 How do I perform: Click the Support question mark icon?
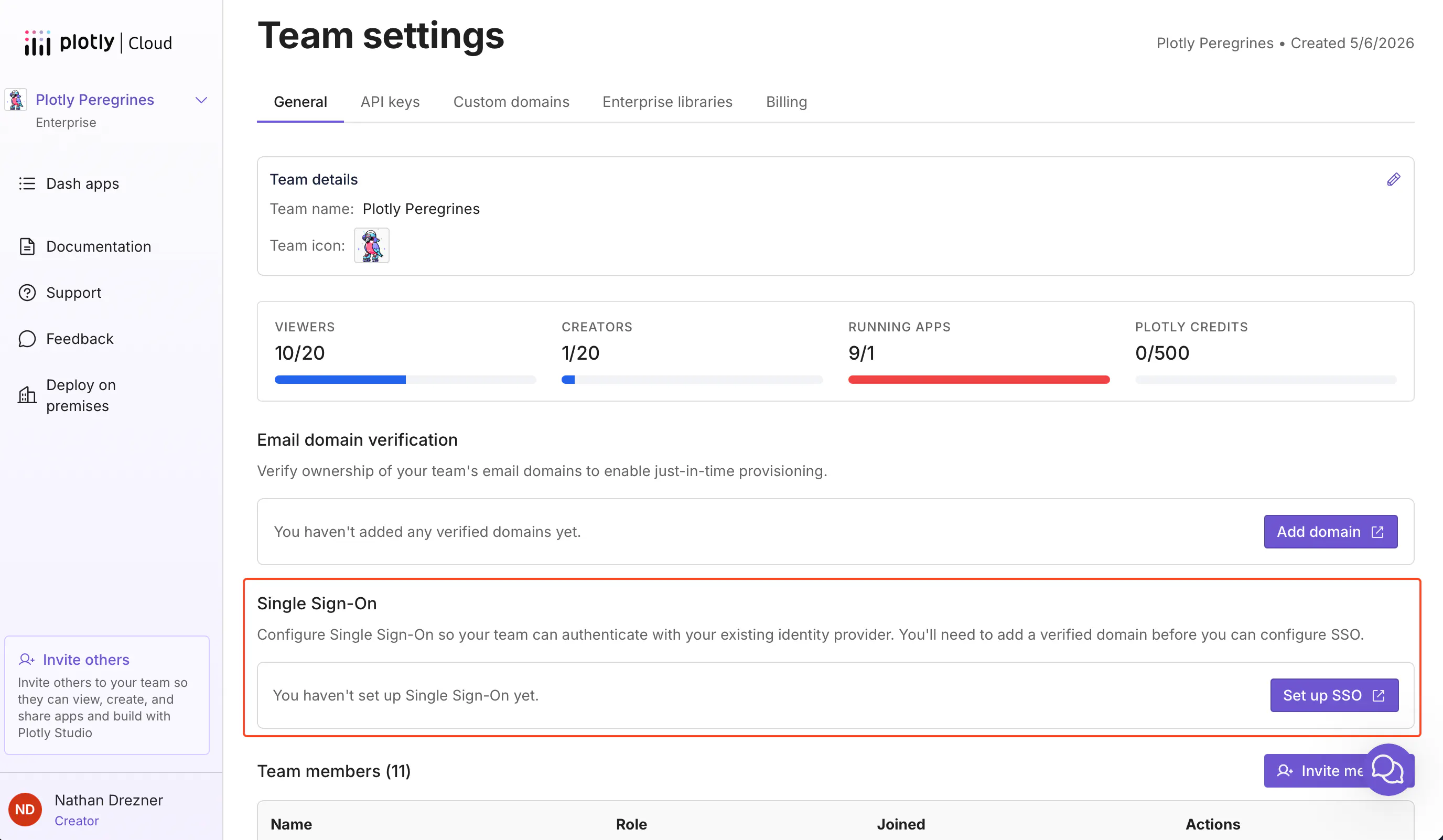(x=27, y=293)
